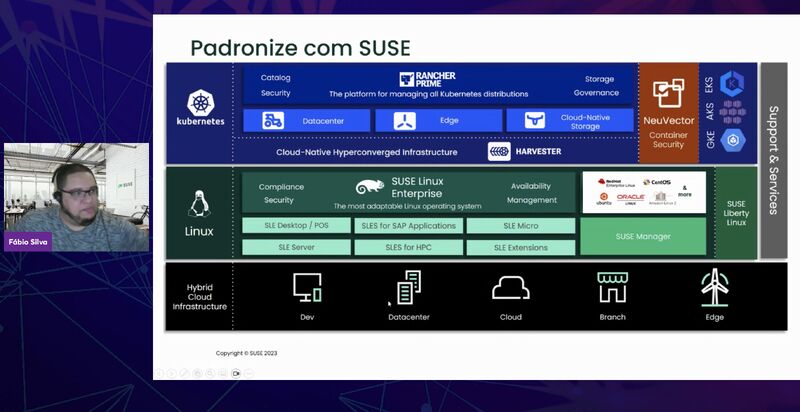Click the Security label under Catalog
800x412 pixels.
(x=276, y=93)
